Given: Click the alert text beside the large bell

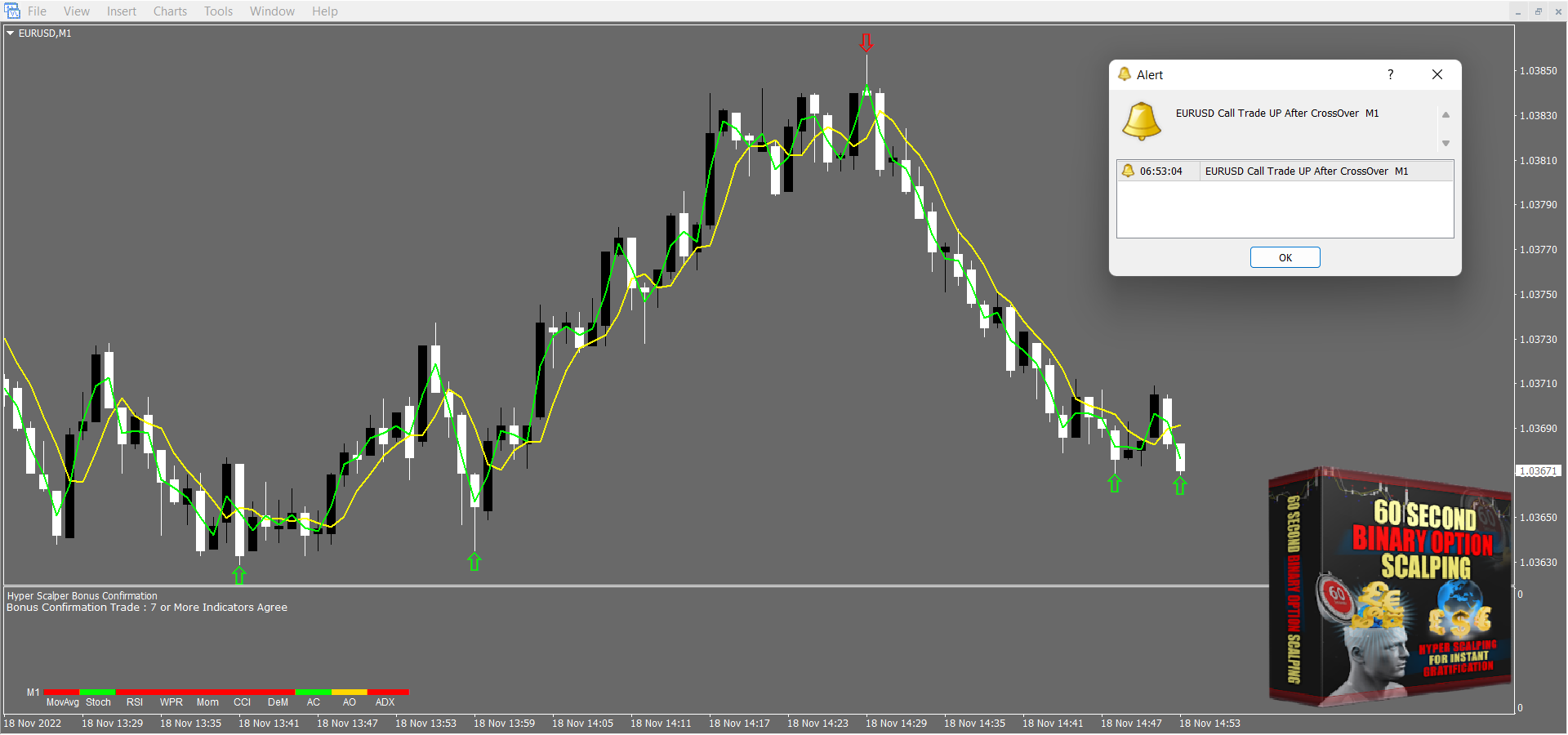Looking at the screenshot, I should (x=1277, y=114).
